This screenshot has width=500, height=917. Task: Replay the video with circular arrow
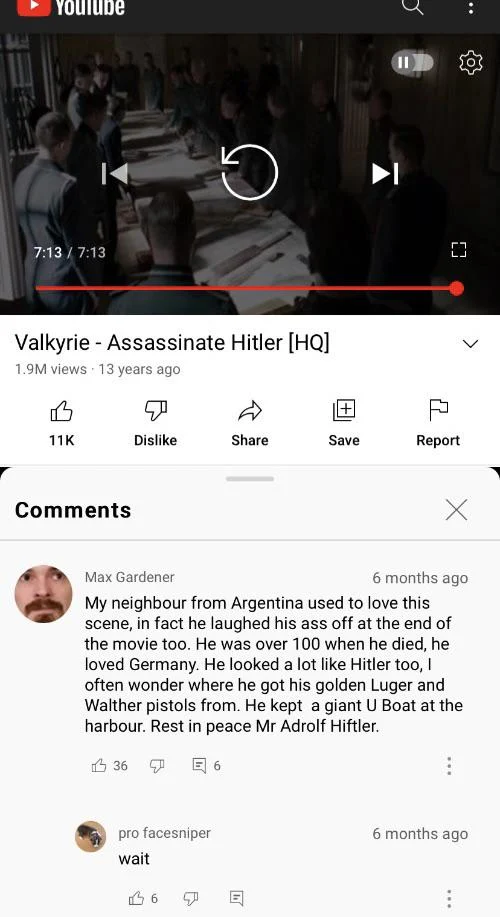coord(250,173)
